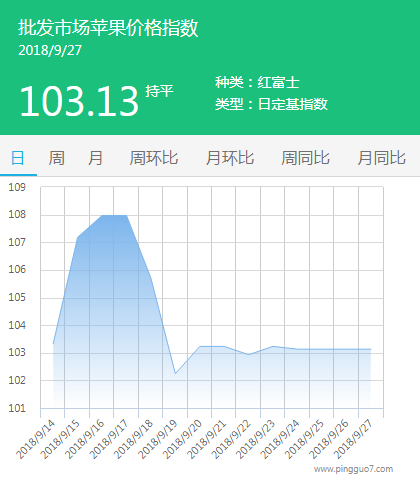The width and height of the screenshot is (420, 480).
Task: Open the 周同比 tab
Action: [305, 158]
